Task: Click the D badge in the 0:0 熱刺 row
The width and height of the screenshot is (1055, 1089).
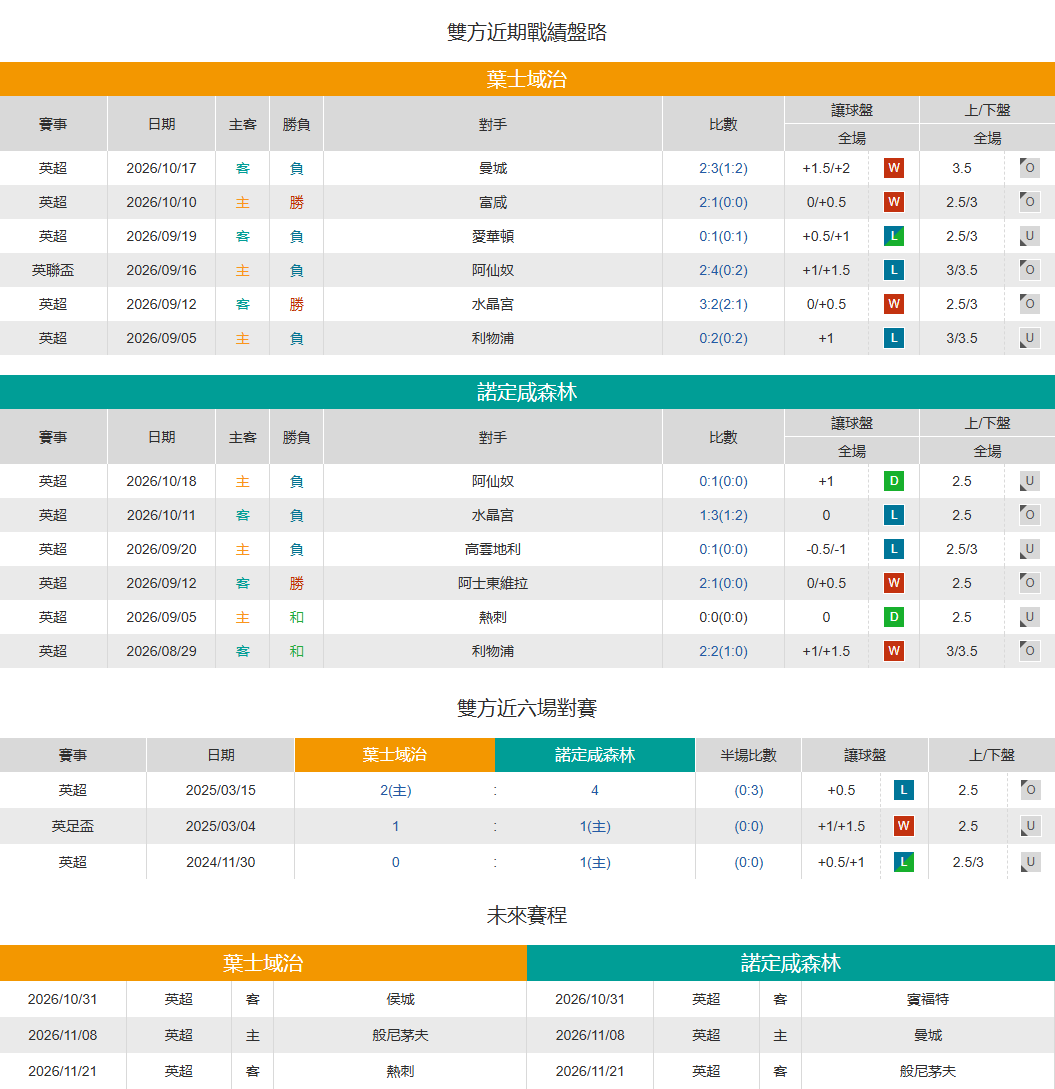Action: pyautogui.click(x=893, y=617)
